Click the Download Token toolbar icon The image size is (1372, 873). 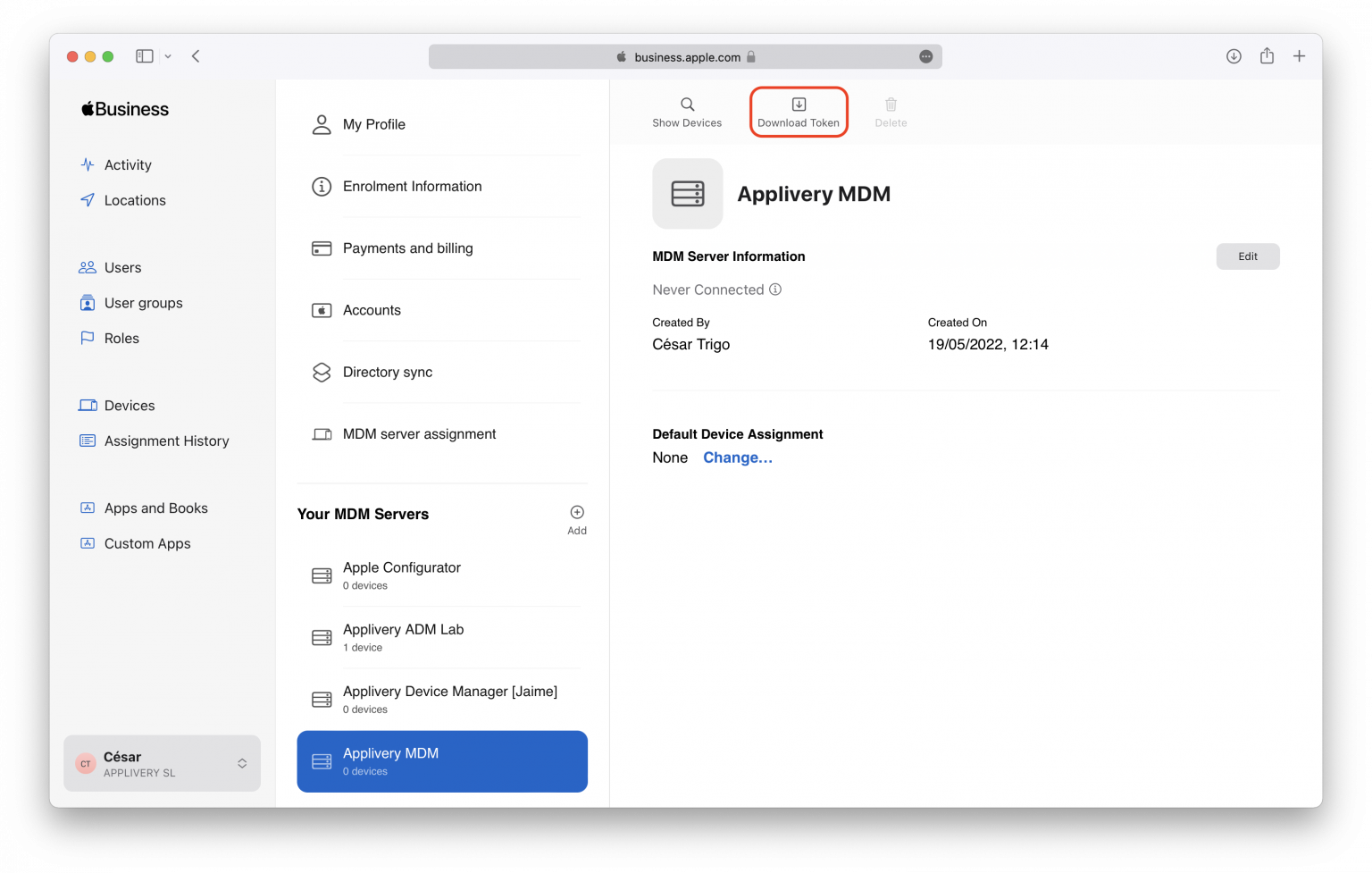[798, 111]
